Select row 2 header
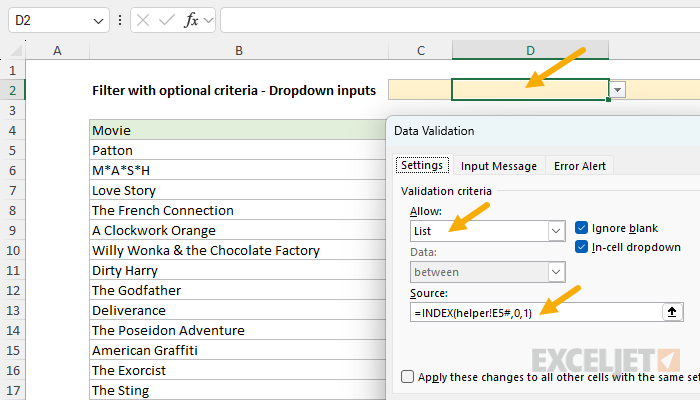700x400 pixels. pyautogui.click(x=12, y=90)
